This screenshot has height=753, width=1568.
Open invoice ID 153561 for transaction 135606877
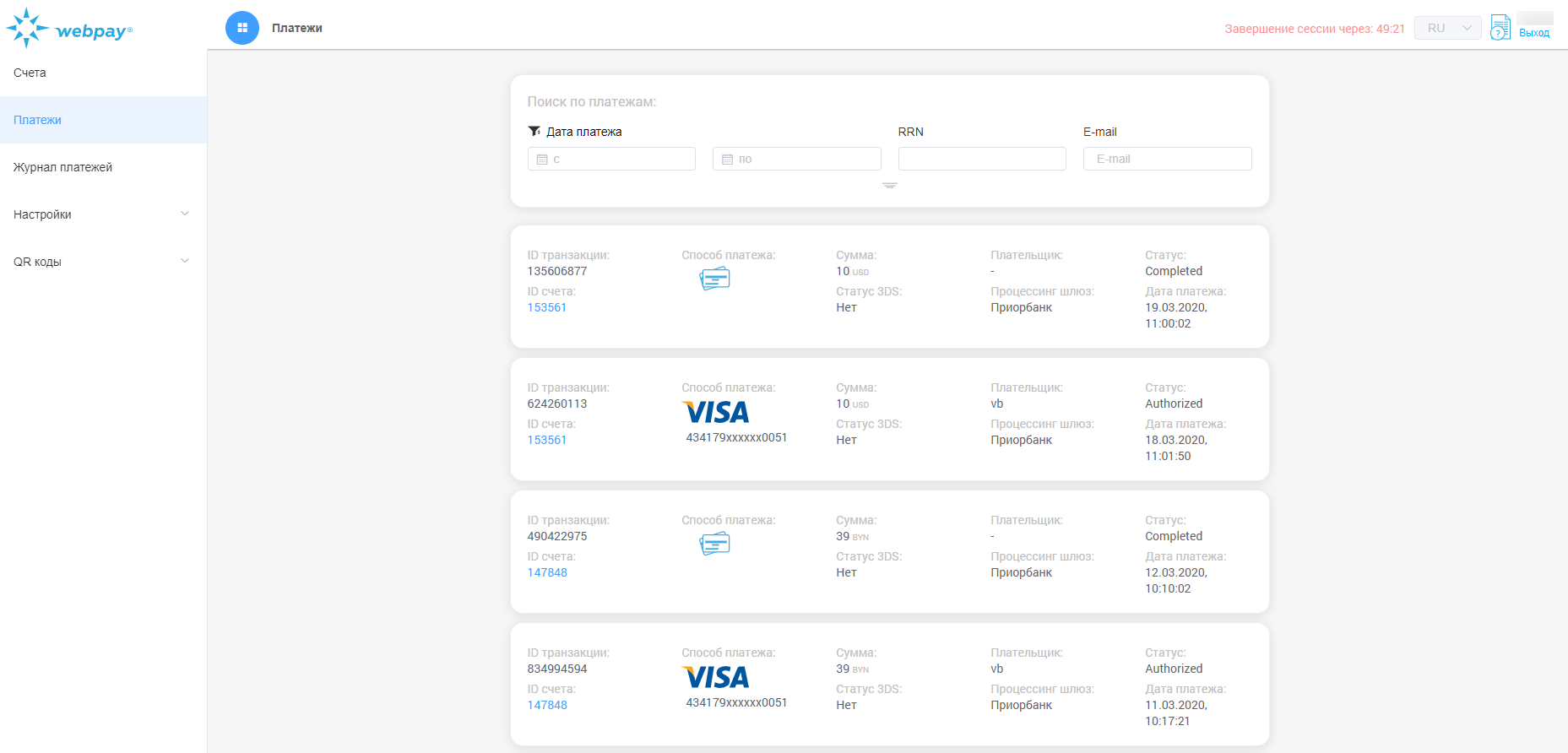(547, 307)
